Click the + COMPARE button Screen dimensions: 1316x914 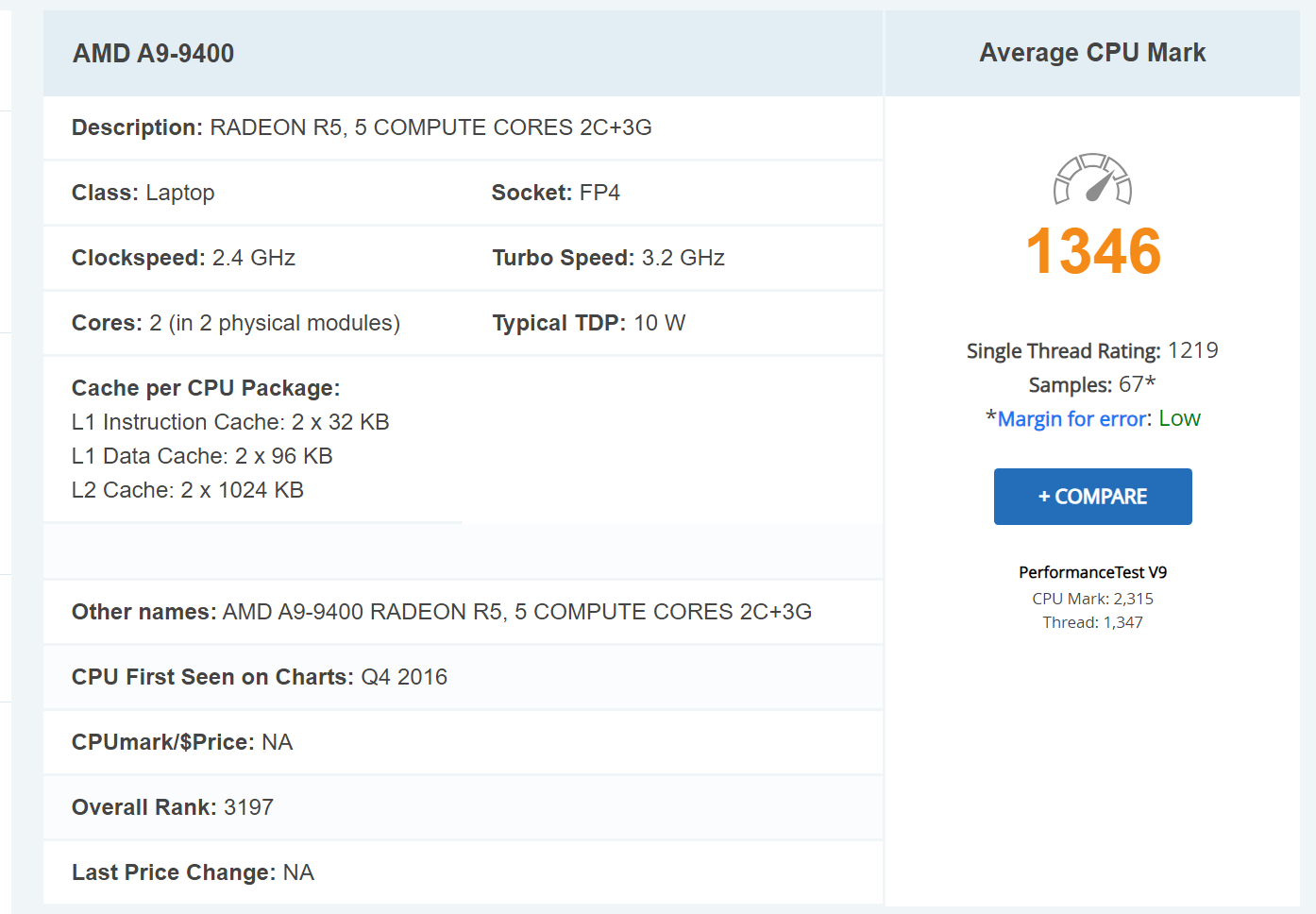1092,497
